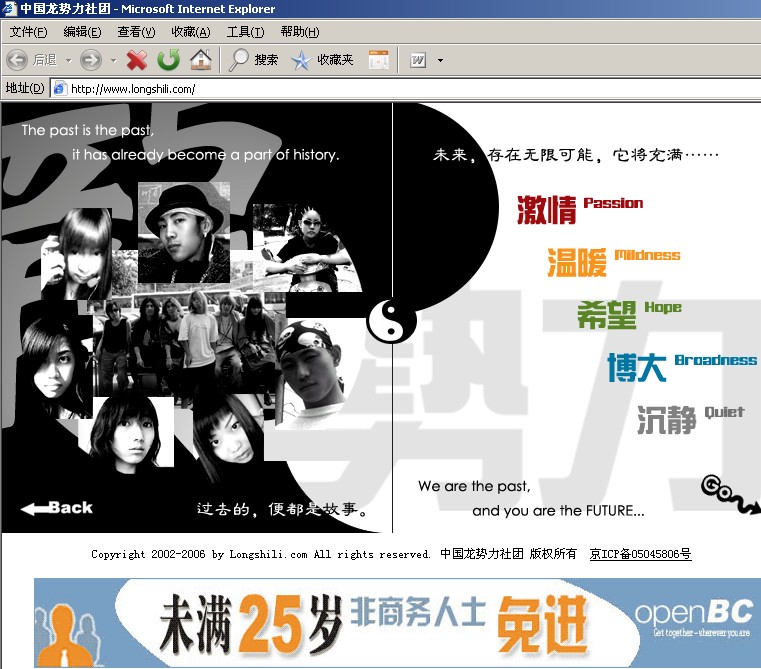Open the 文件(F) File menu
This screenshot has height=669, width=761.
28,32
